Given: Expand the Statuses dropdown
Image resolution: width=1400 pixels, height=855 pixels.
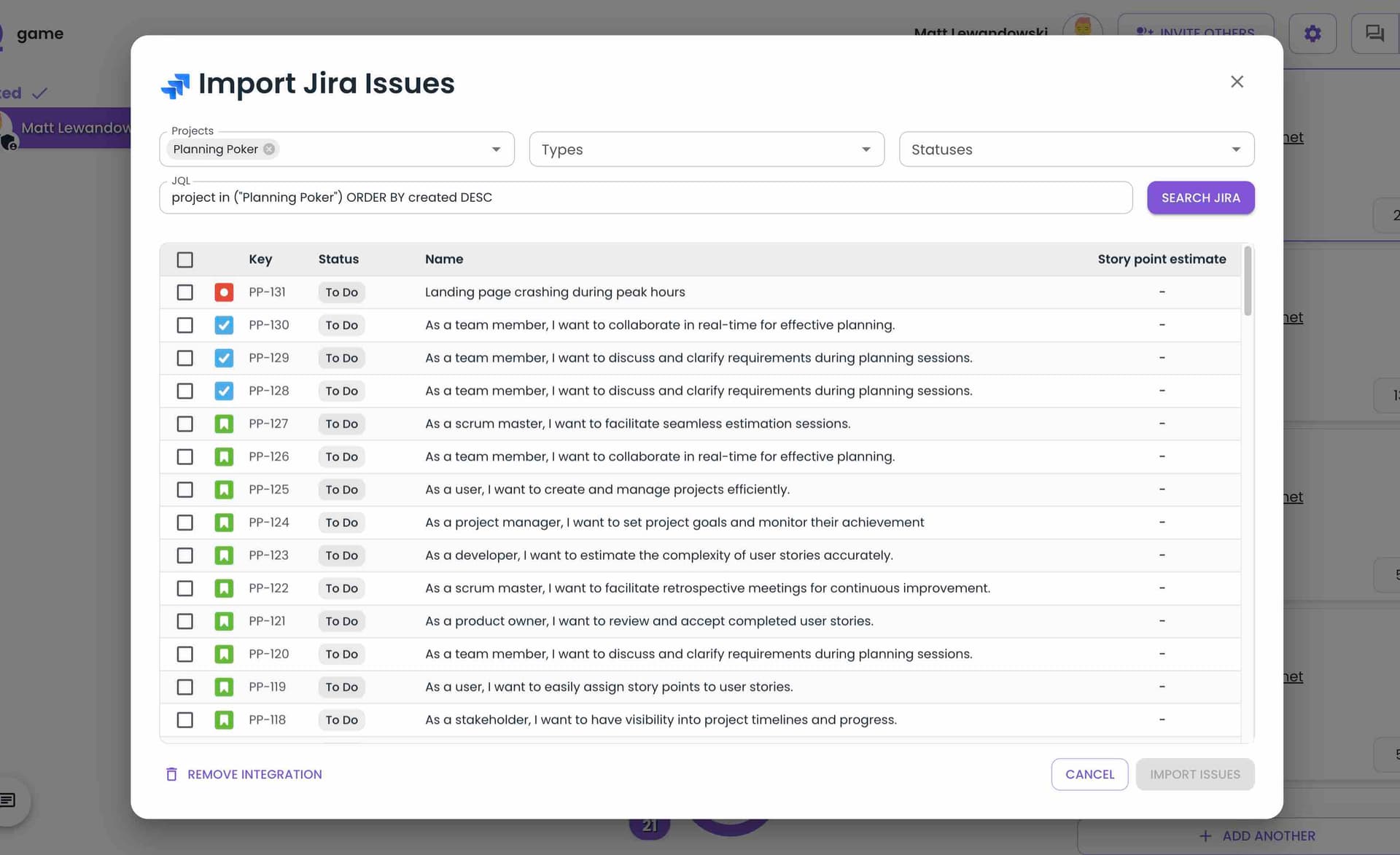Looking at the screenshot, I should point(1076,149).
